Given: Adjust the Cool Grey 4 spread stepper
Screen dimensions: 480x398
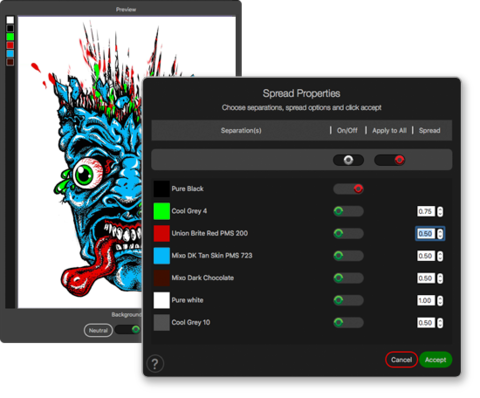Looking at the screenshot, I should tap(440, 211).
